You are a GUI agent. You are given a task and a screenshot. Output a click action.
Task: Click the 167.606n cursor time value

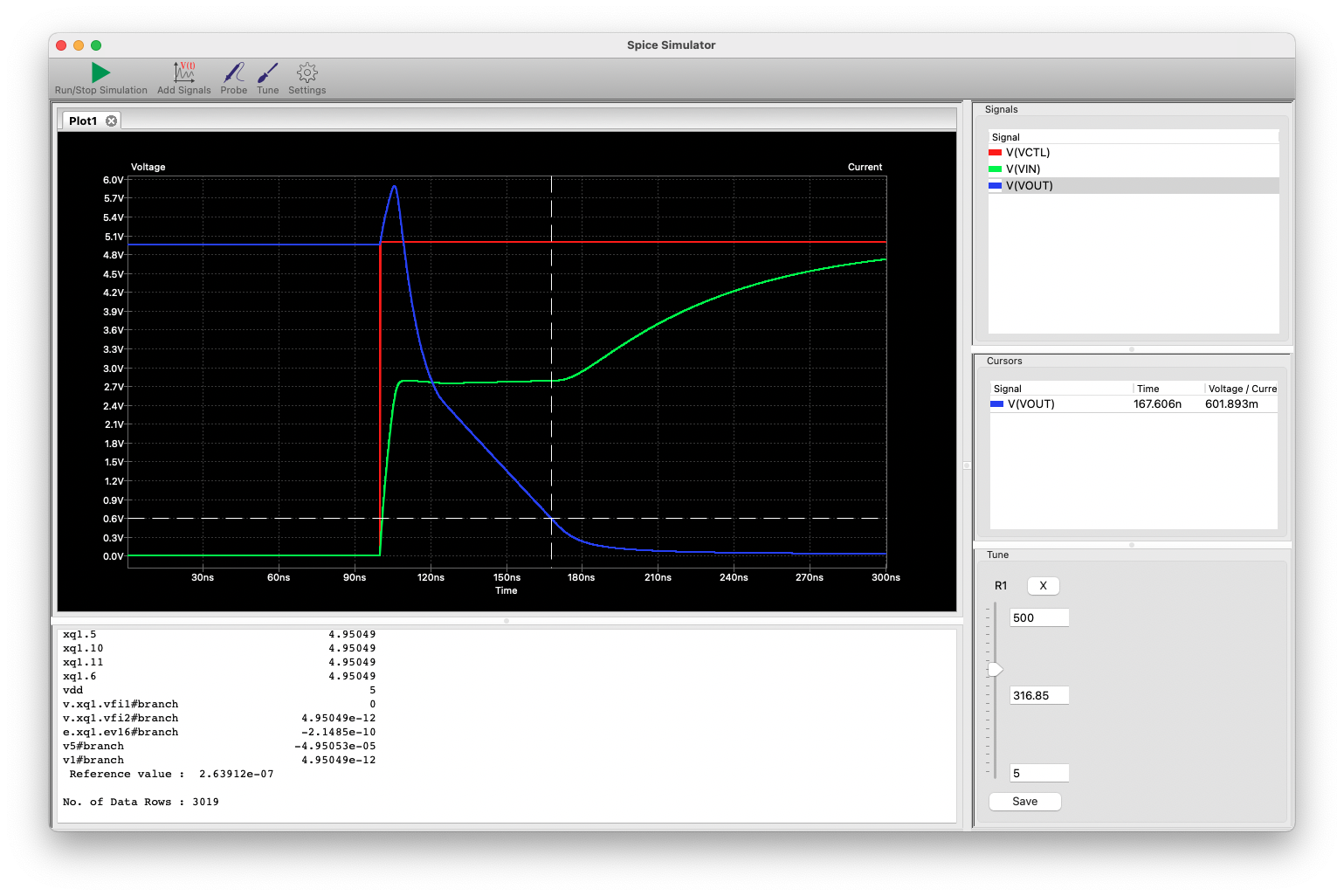(x=1157, y=404)
